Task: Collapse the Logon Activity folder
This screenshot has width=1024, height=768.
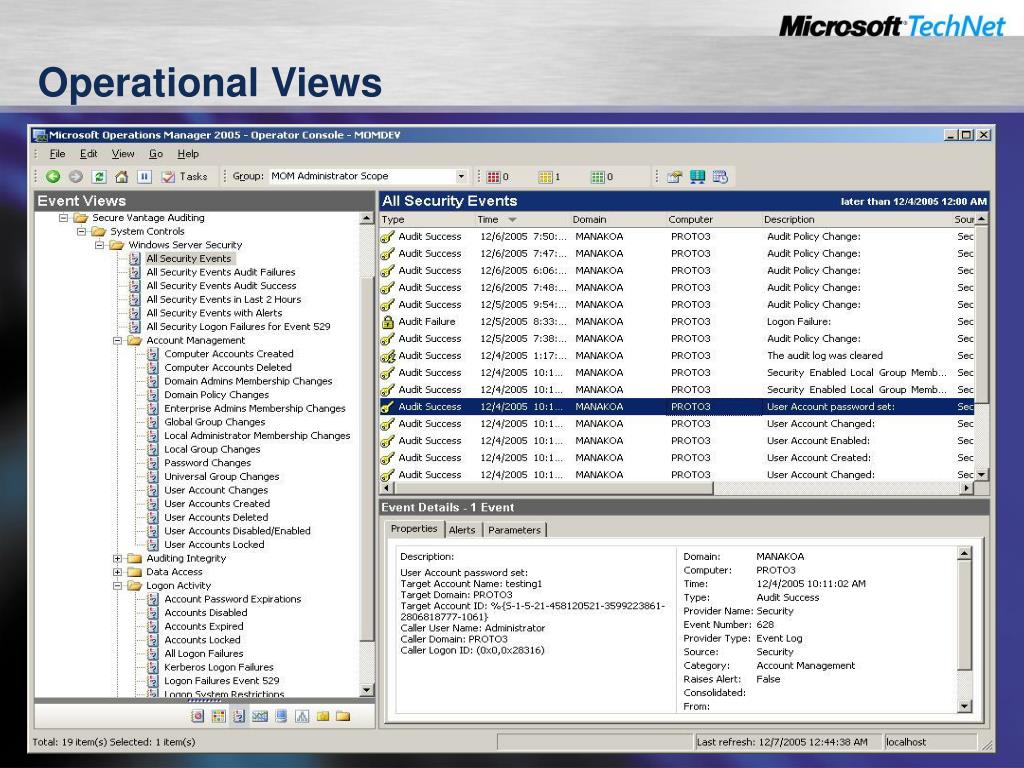Action: pyautogui.click(x=118, y=586)
